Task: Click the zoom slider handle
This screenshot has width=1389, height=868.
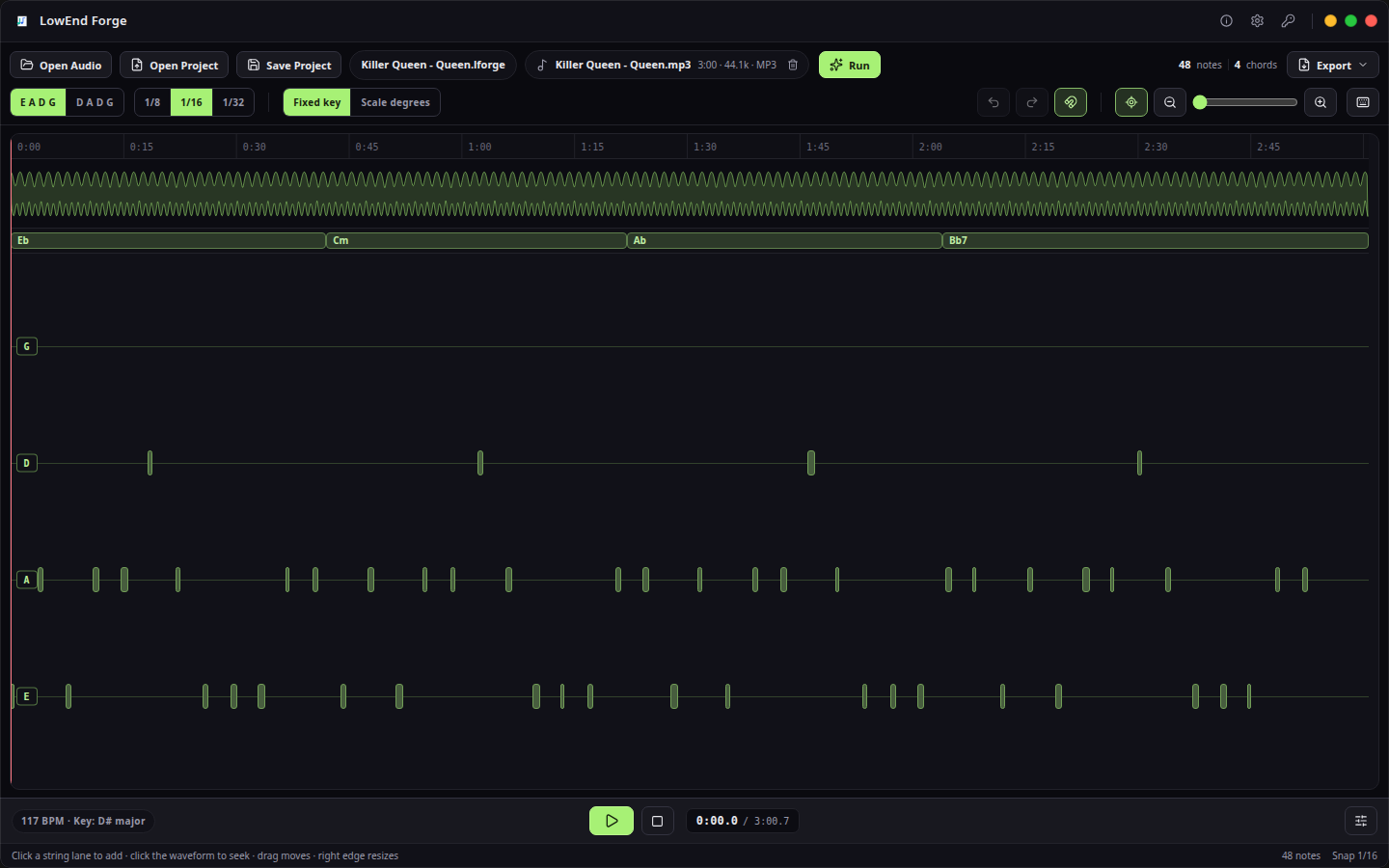Action: pyautogui.click(x=1200, y=102)
